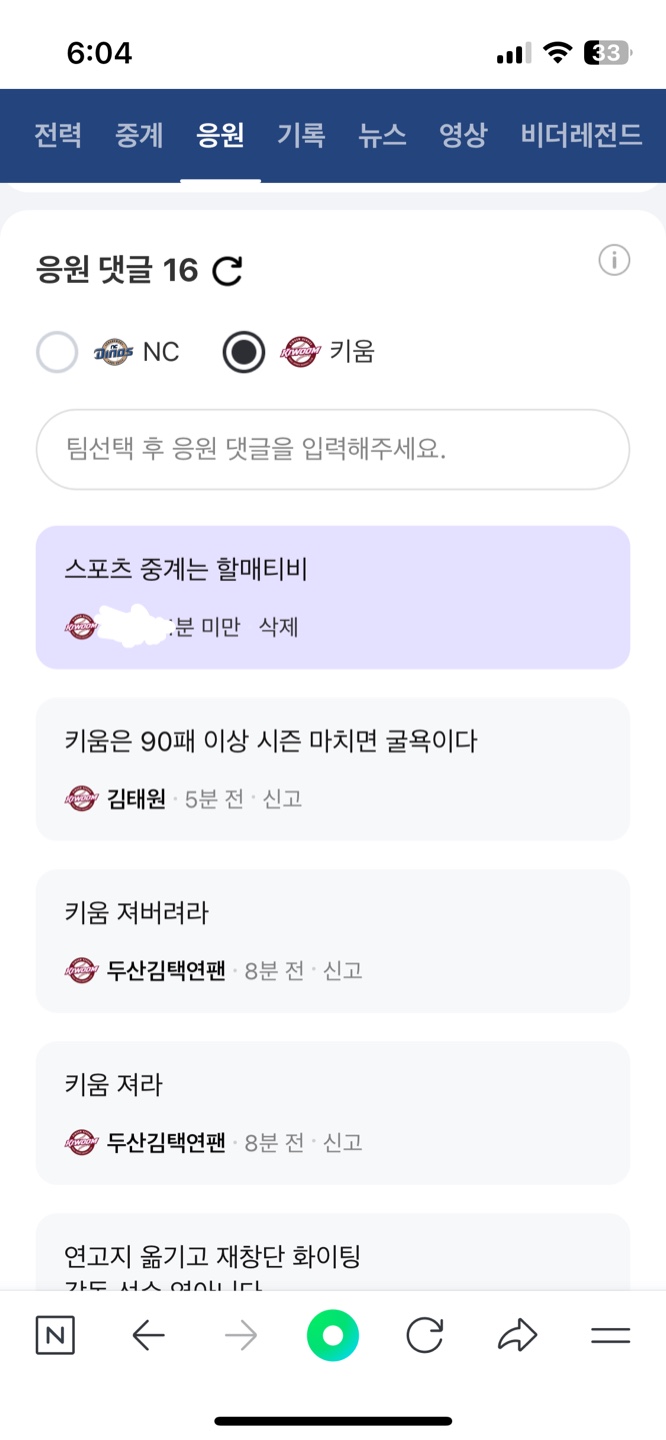Tap the Naver home N icon

pyautogui.click(x=55, y=1336)
